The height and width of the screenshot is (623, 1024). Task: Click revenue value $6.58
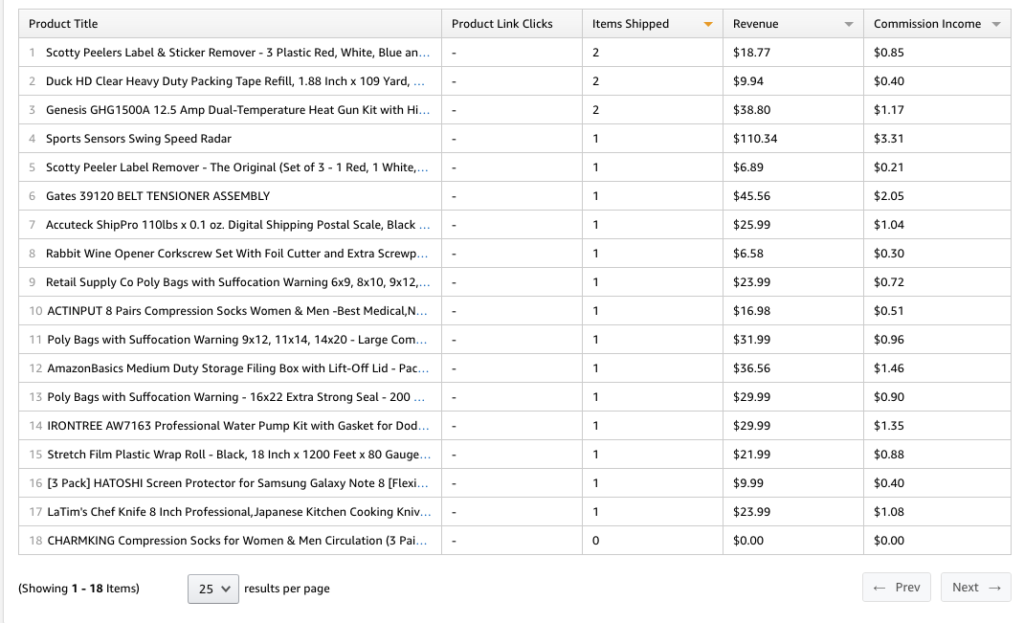748,253
